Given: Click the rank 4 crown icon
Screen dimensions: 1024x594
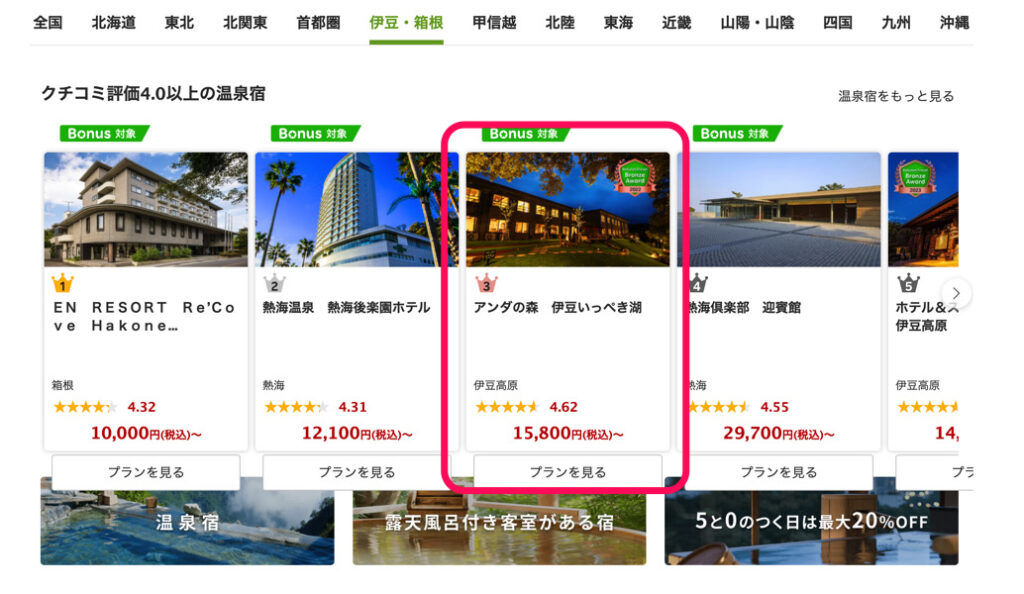Looking at the screenshot, I should point(698,284).
